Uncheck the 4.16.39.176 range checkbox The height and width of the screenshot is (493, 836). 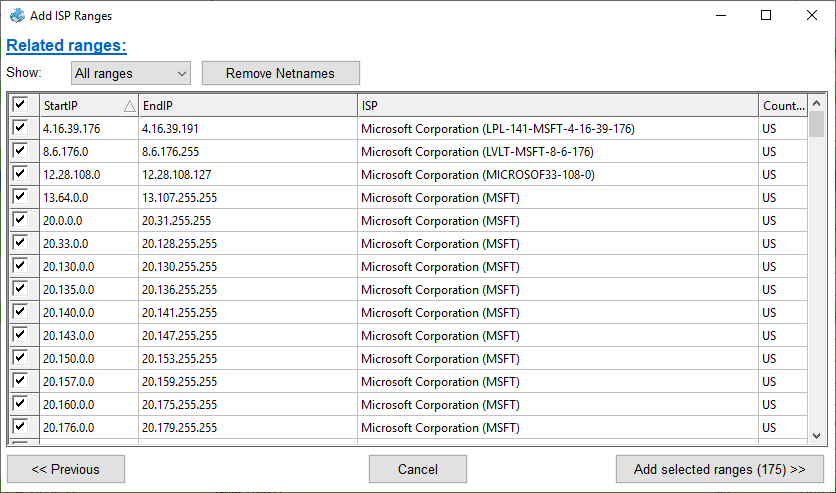20,128
